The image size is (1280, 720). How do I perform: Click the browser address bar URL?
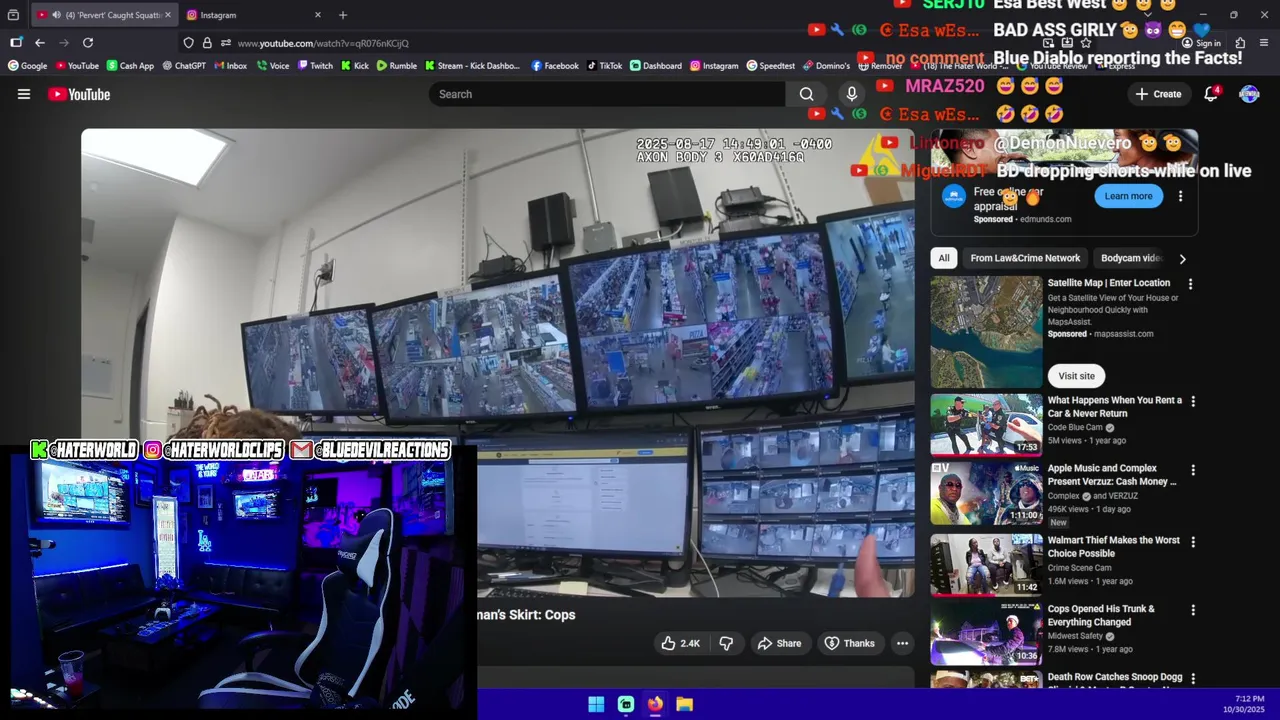(322, 43)
